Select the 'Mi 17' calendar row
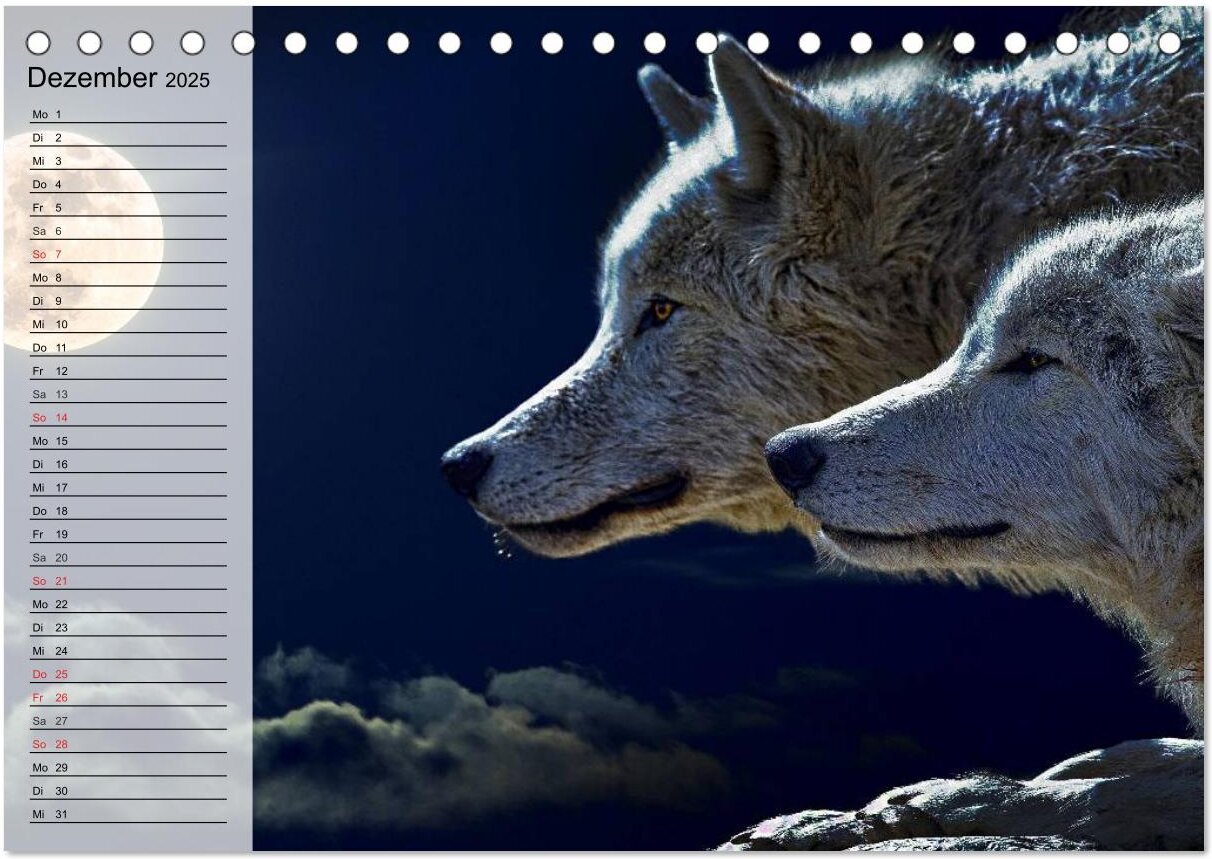1212x859 pixels. click(x=128, y=487)
